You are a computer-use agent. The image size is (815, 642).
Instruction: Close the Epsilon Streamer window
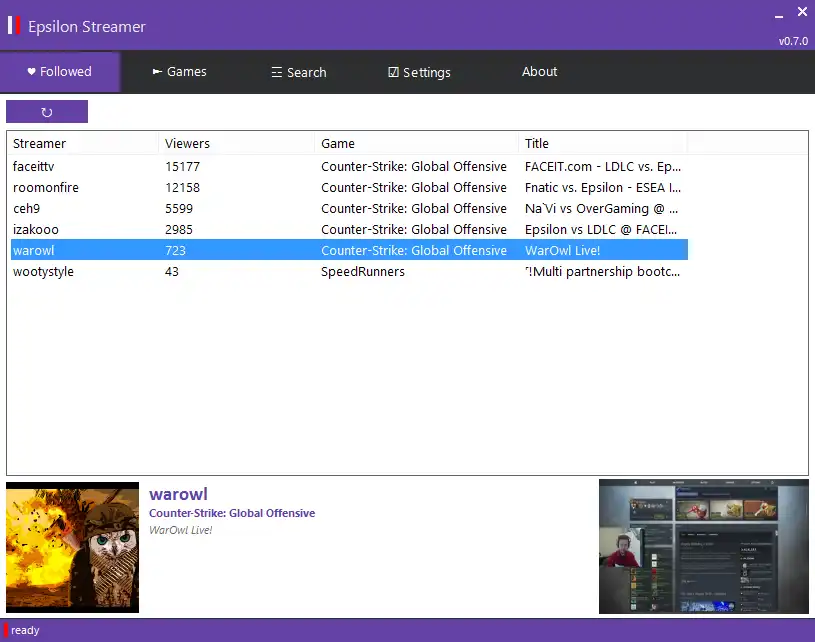802,12
